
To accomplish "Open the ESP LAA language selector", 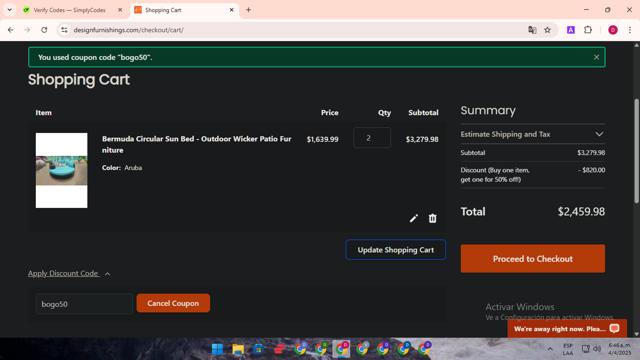I will coord(568,349).
